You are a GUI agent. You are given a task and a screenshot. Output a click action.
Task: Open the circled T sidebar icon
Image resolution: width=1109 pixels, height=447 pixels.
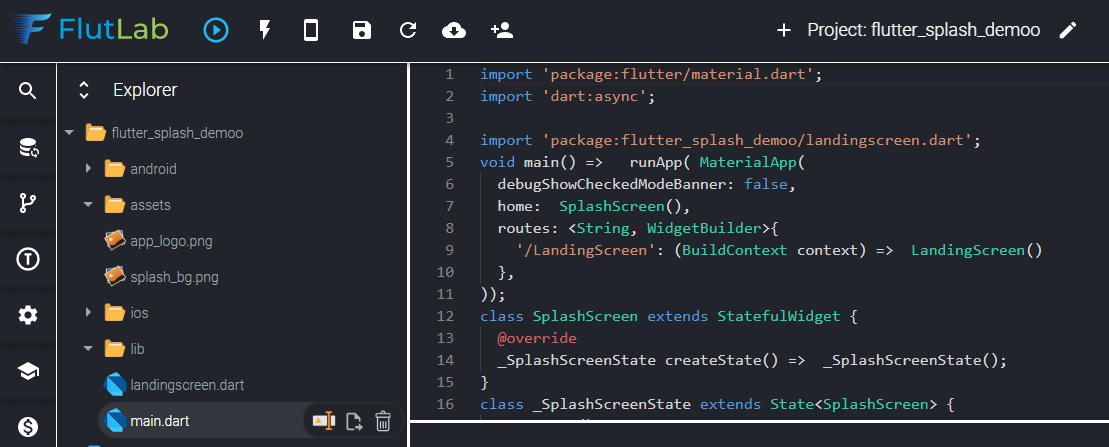(x=28, y=260)
